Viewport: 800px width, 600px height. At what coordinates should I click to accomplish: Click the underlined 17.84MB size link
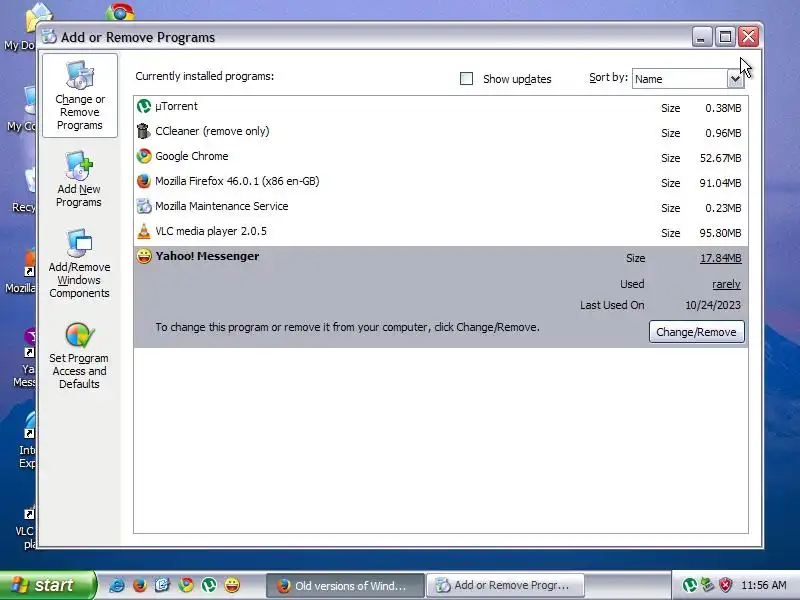(720, 258)
